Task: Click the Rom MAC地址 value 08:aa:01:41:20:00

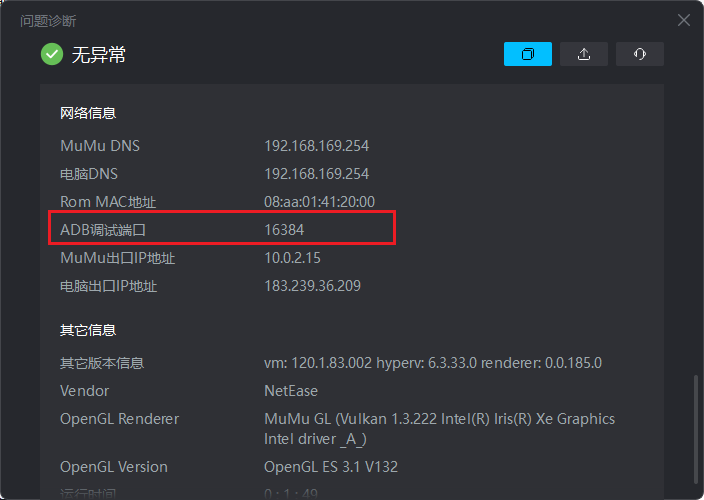Action: coord(319,202)
